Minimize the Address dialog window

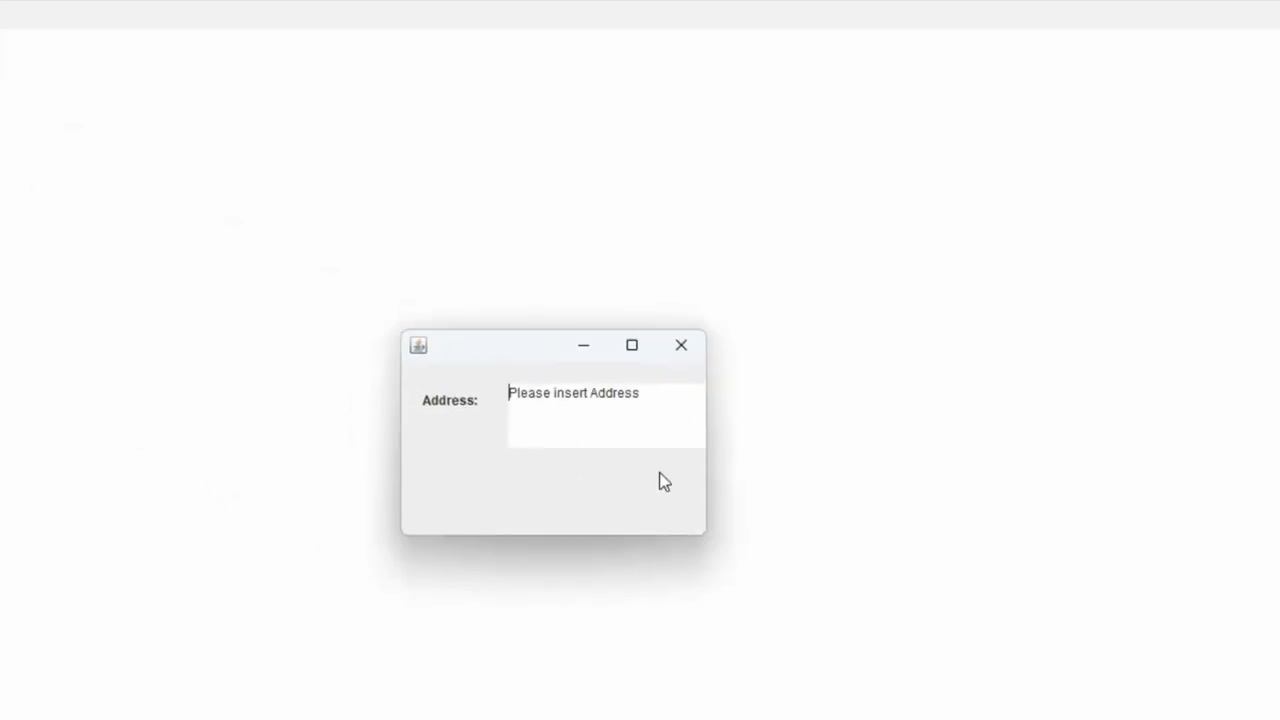pos(583,345)
